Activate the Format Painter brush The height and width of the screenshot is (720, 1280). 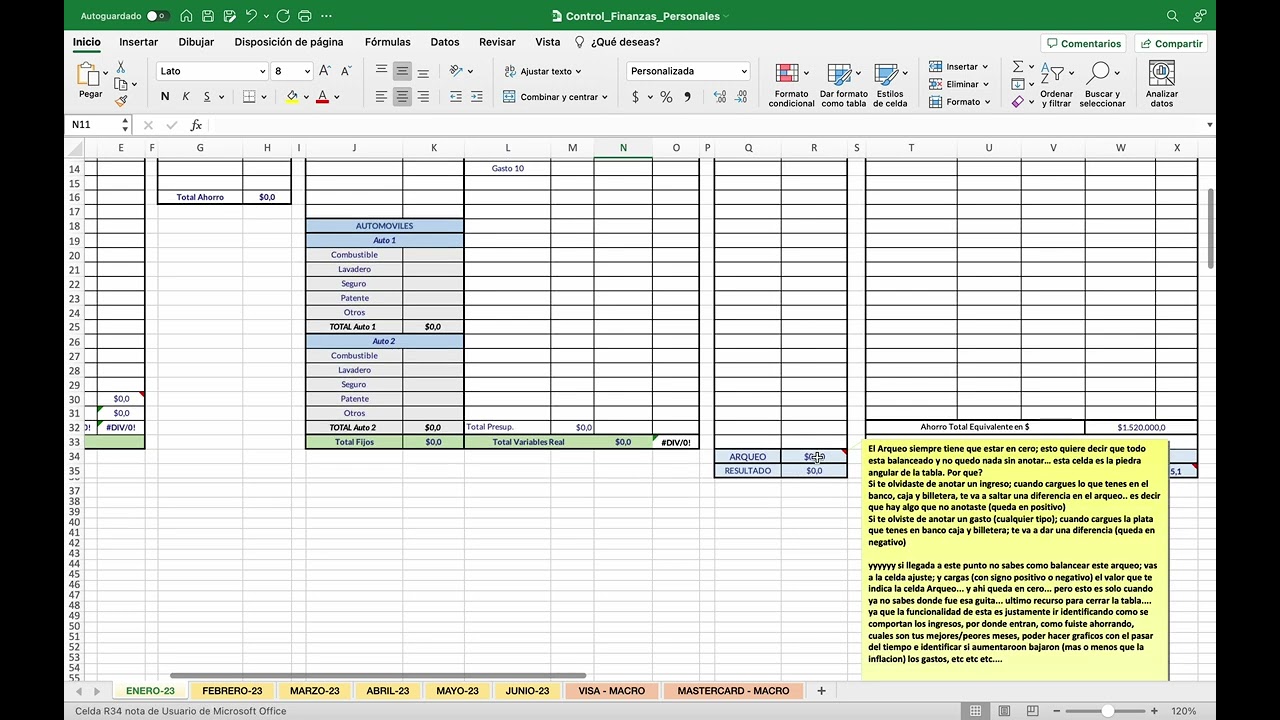tap(121, 101)
